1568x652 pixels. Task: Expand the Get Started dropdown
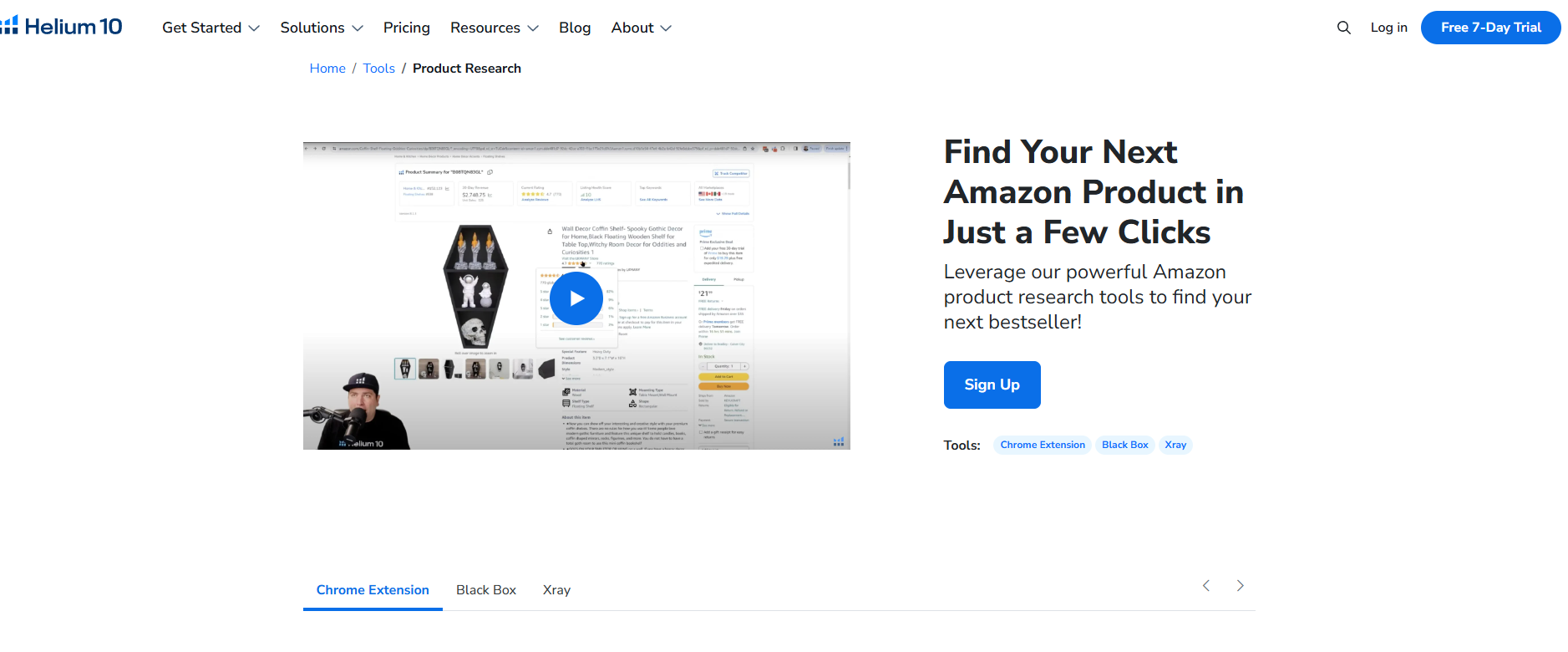(211, 28)
